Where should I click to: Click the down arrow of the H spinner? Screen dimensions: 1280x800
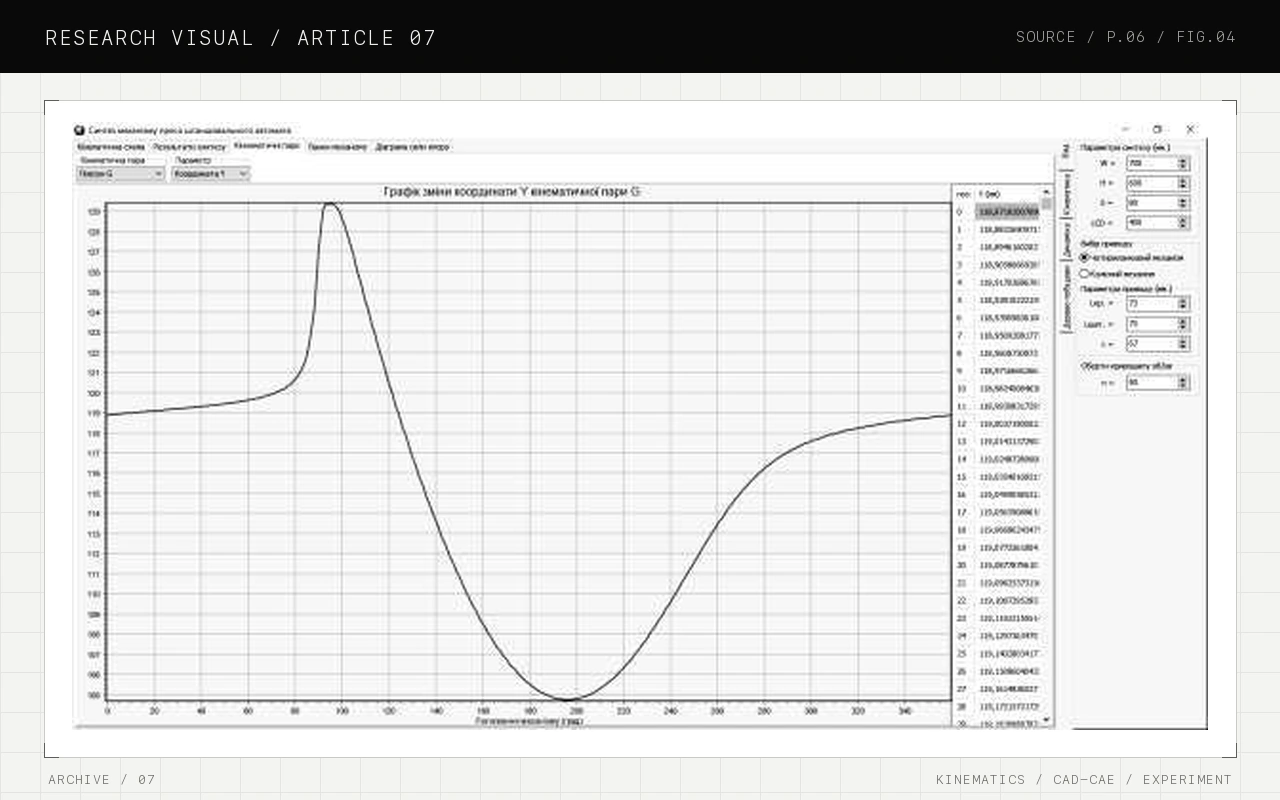click(x=1183, y=186)
